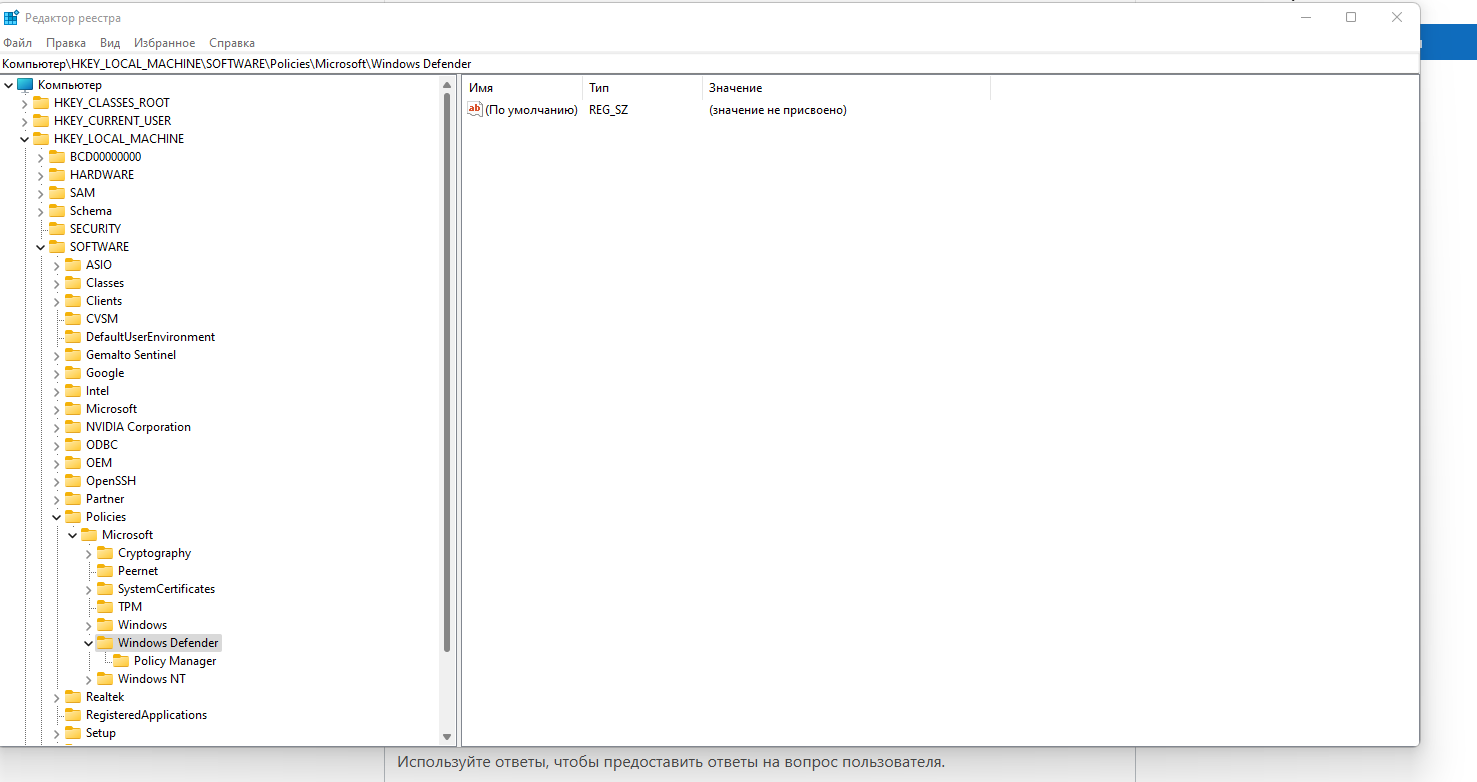The height and width of the screenshot is (782, 1477).
Task: Collapse the Policies branch
Action: pos(57,517)
